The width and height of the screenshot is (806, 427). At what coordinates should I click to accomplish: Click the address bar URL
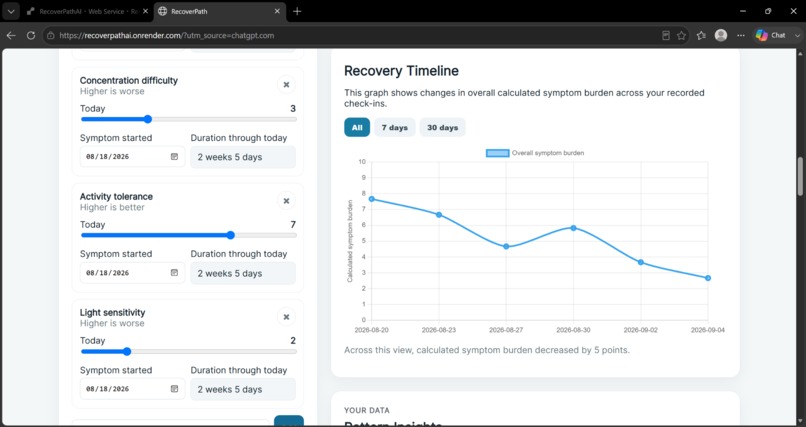[167, 35]
